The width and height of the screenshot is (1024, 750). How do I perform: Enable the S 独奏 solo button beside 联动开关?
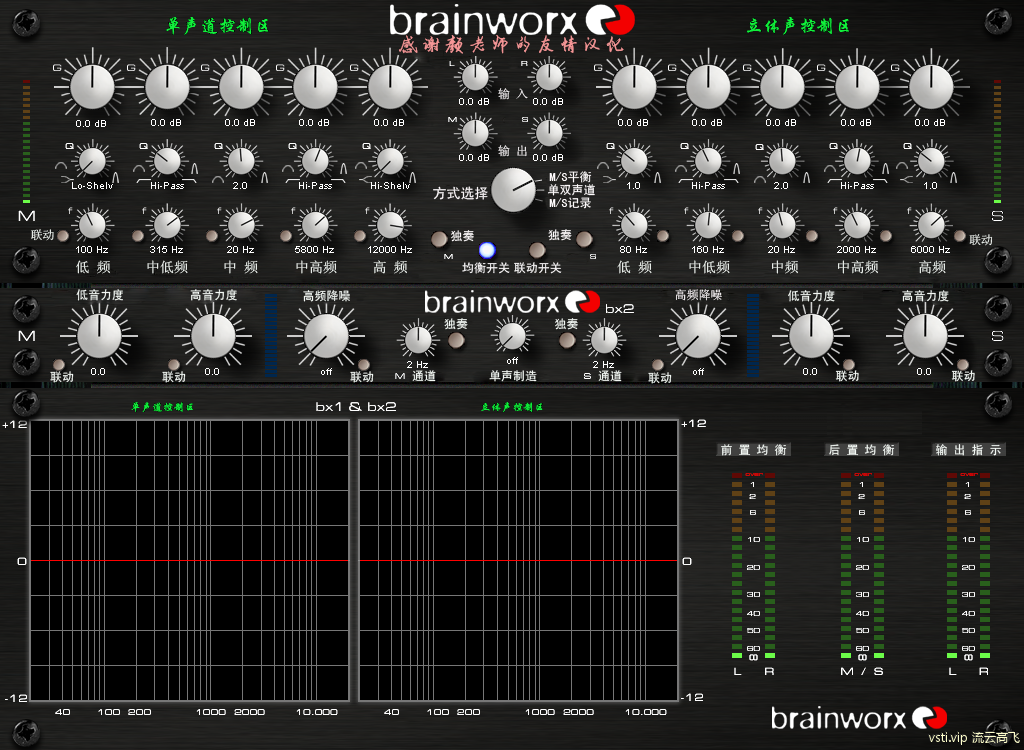click(x=584, y=239)
